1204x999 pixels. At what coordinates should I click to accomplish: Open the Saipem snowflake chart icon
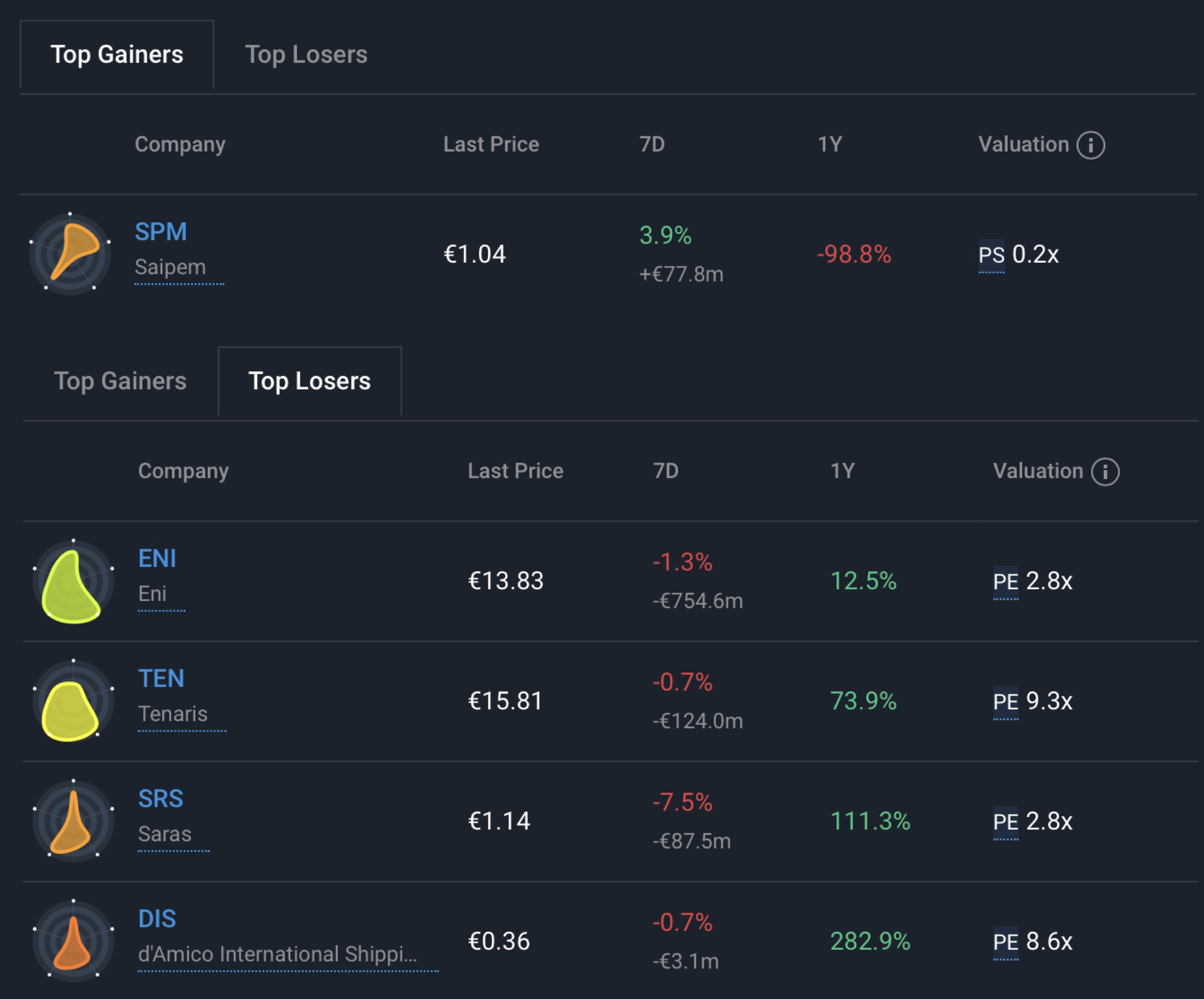[70, 254]
